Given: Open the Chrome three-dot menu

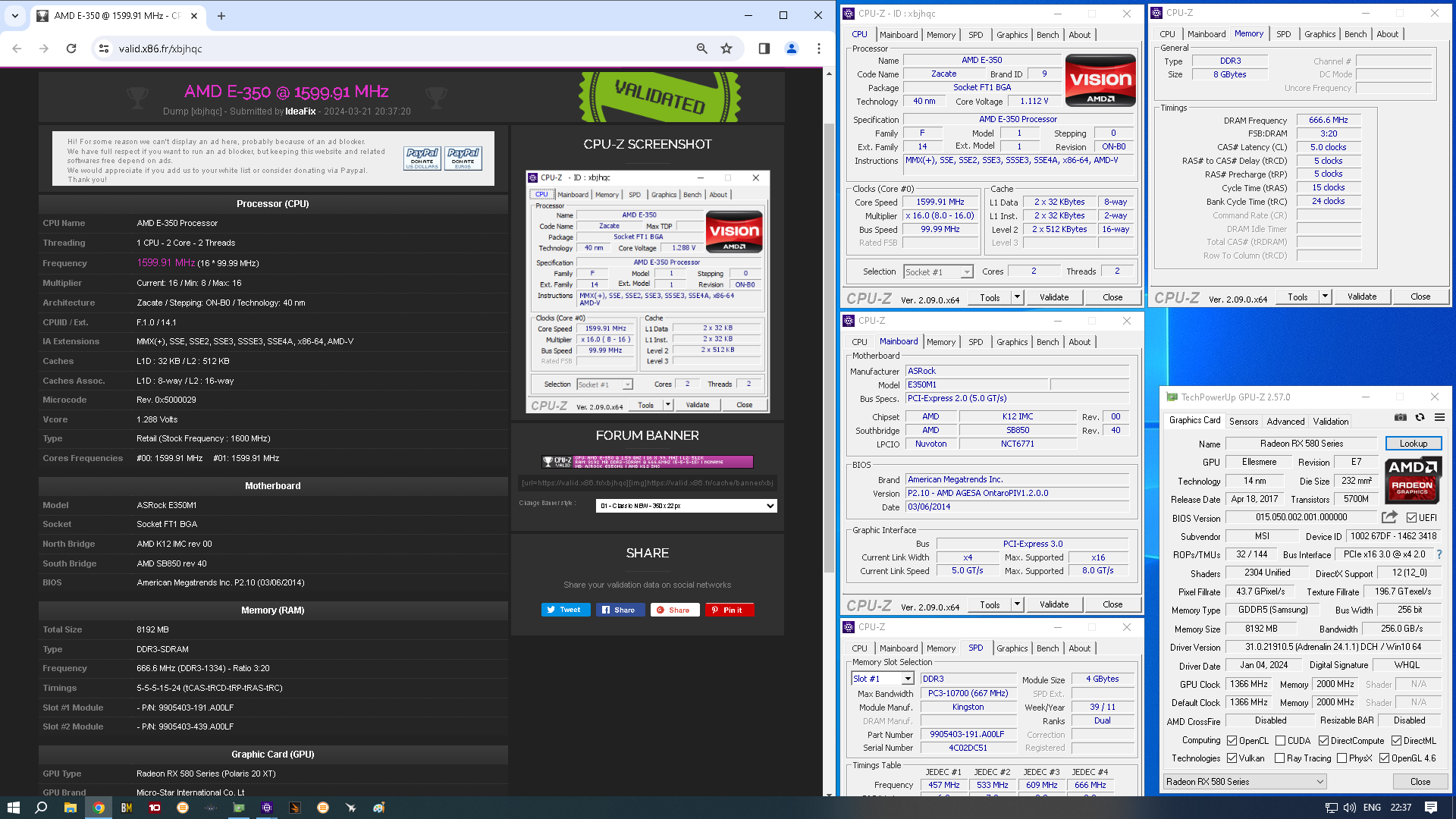Looking at the screenshot, I should point(819,49).
